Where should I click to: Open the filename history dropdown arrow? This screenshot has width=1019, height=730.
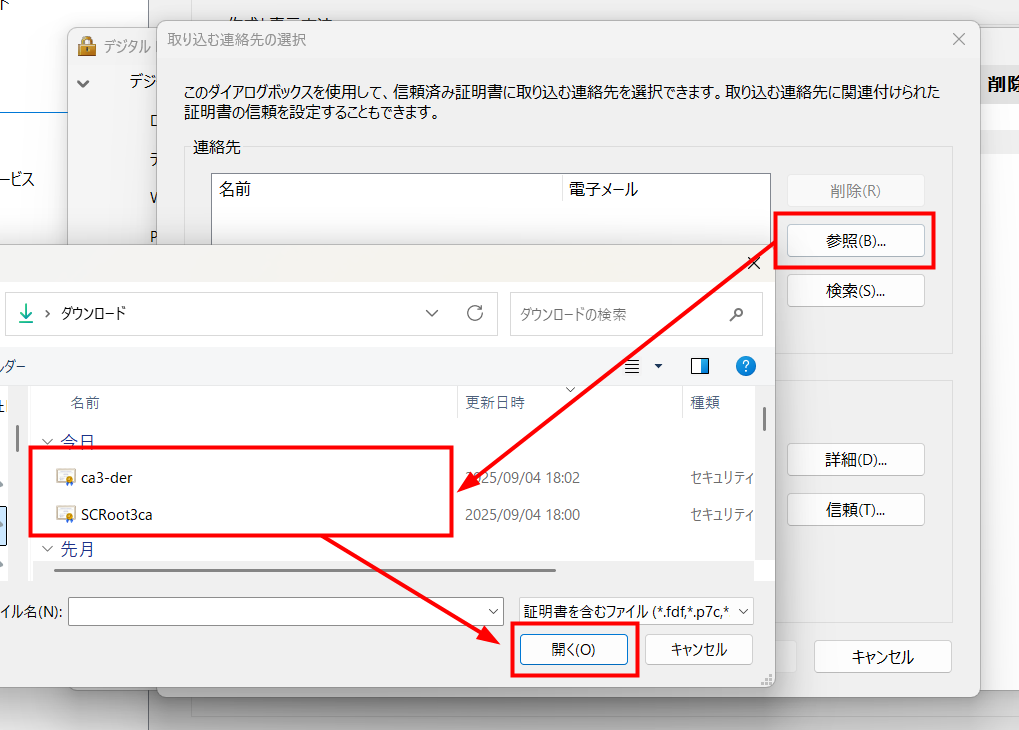pos(494,611)
